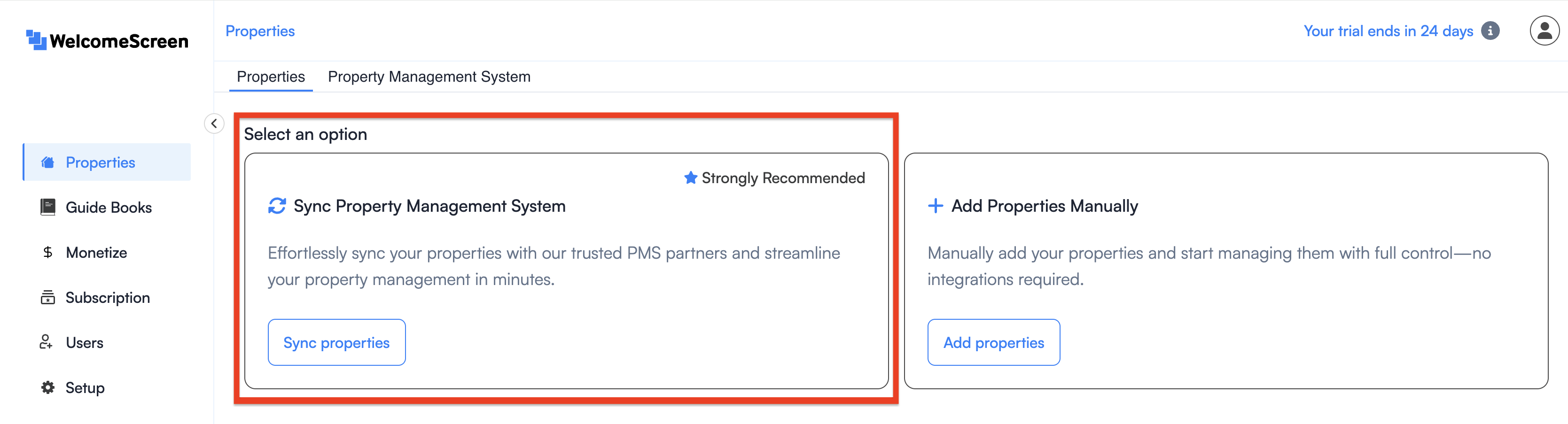The height and width of the screenshot is (424, 1568).
Task: Click the sync arrows icon
Action: pyautogui.click(x=277, y=206)
